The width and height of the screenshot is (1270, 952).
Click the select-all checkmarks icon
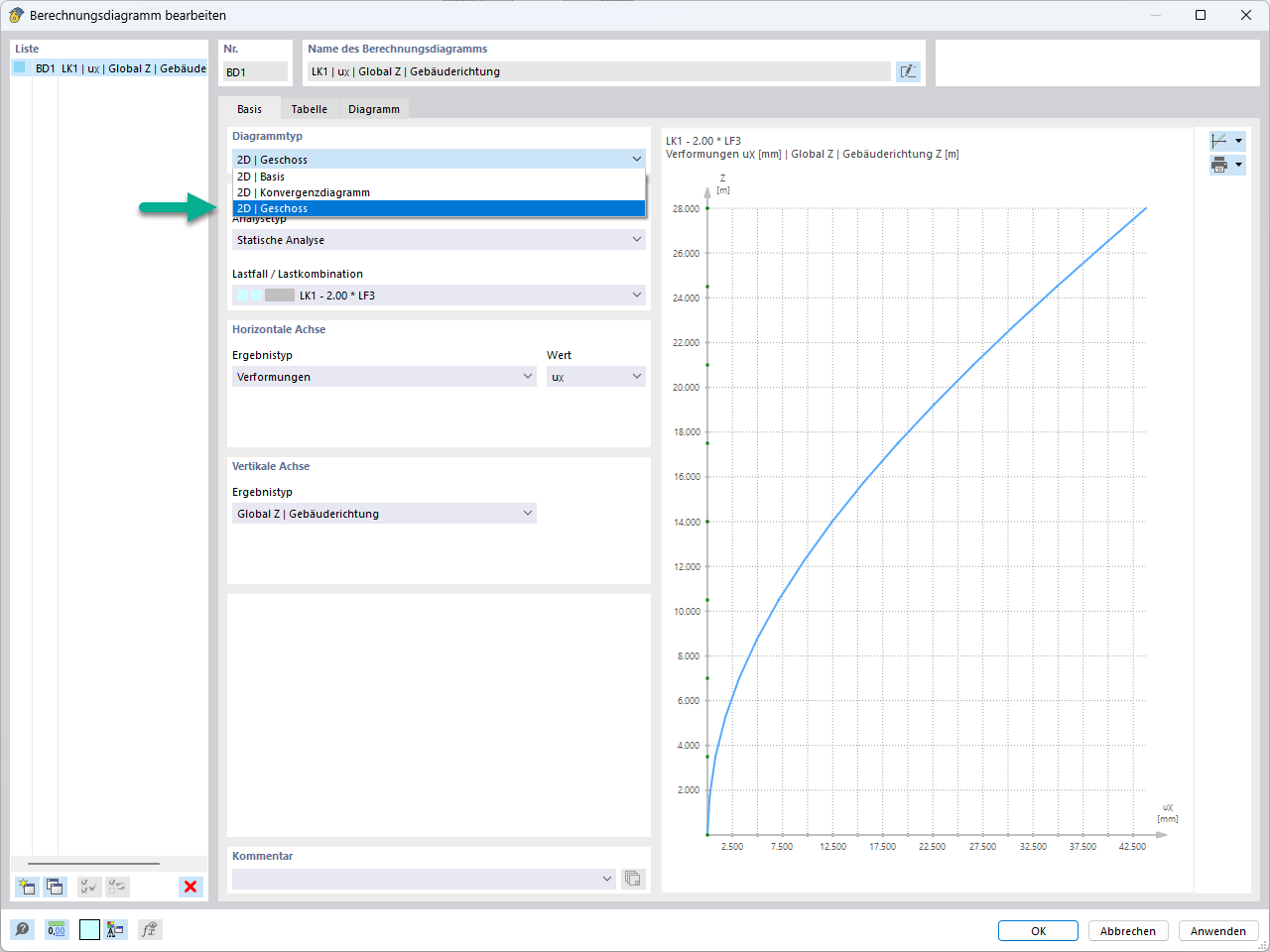click(x=89, y=887)
